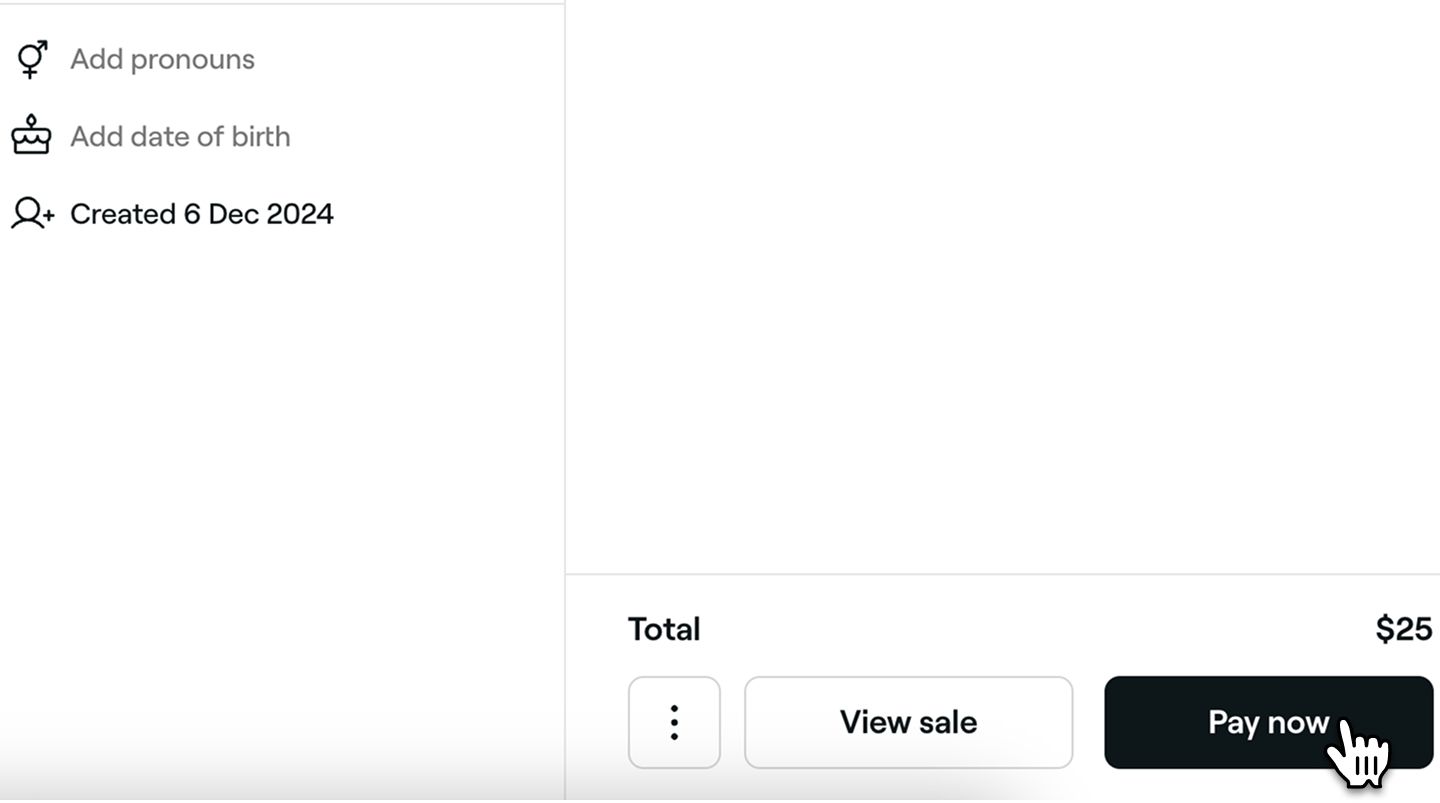Click the divider line above the Total row
Image resolution: width=1440 pixels, height=803 pixels.
tap(1000, 574)
